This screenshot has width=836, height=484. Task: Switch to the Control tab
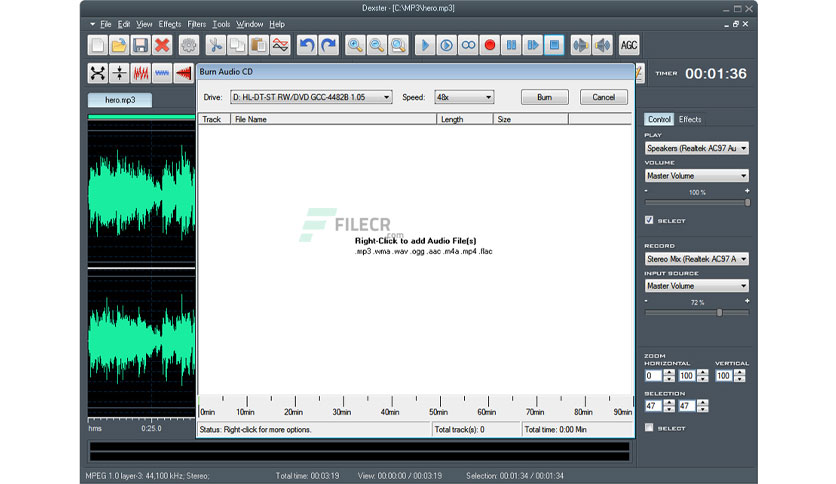click(x=659, y=119)
